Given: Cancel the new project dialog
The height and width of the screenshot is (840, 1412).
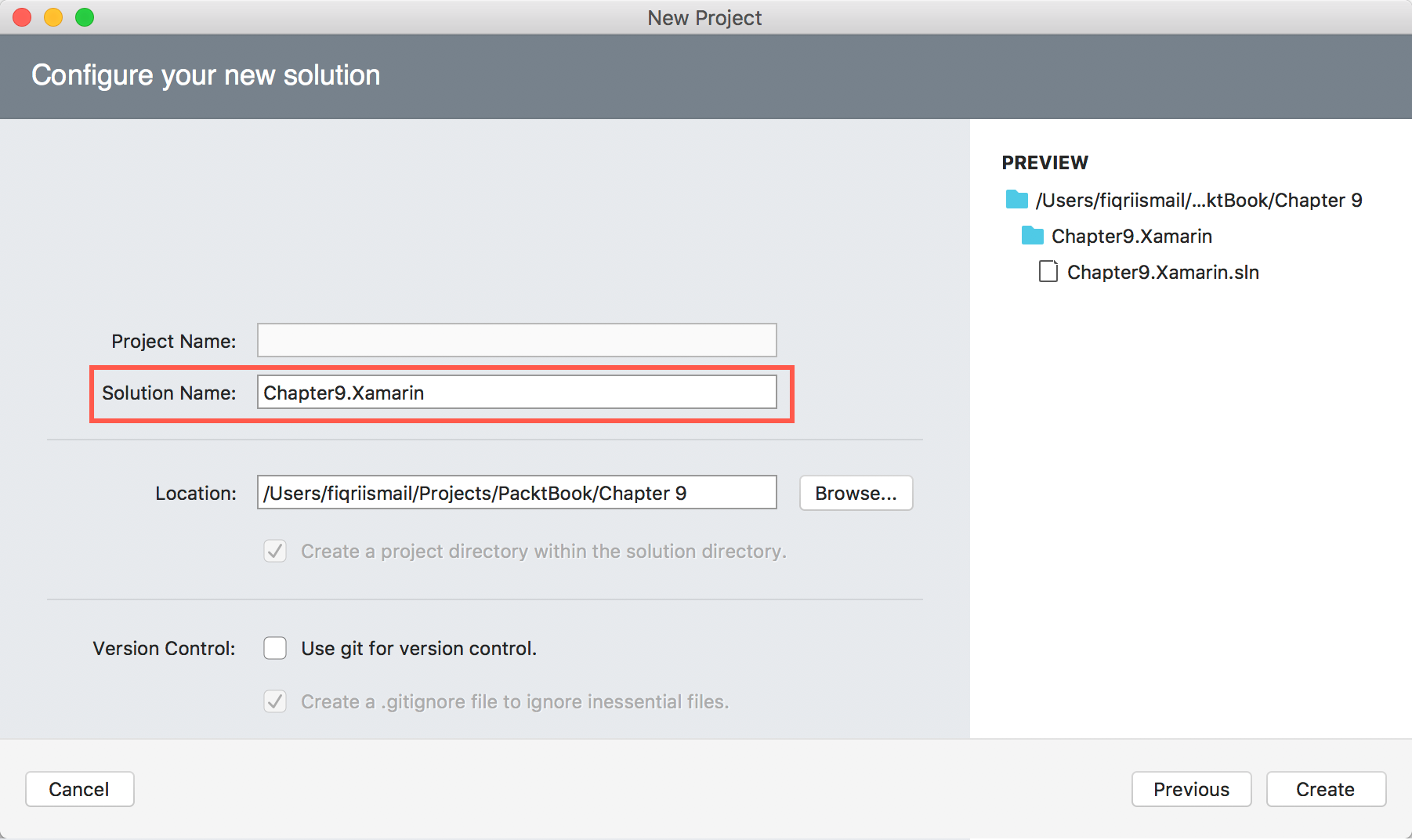Looking at the screenshot, I should coord(79,789).
